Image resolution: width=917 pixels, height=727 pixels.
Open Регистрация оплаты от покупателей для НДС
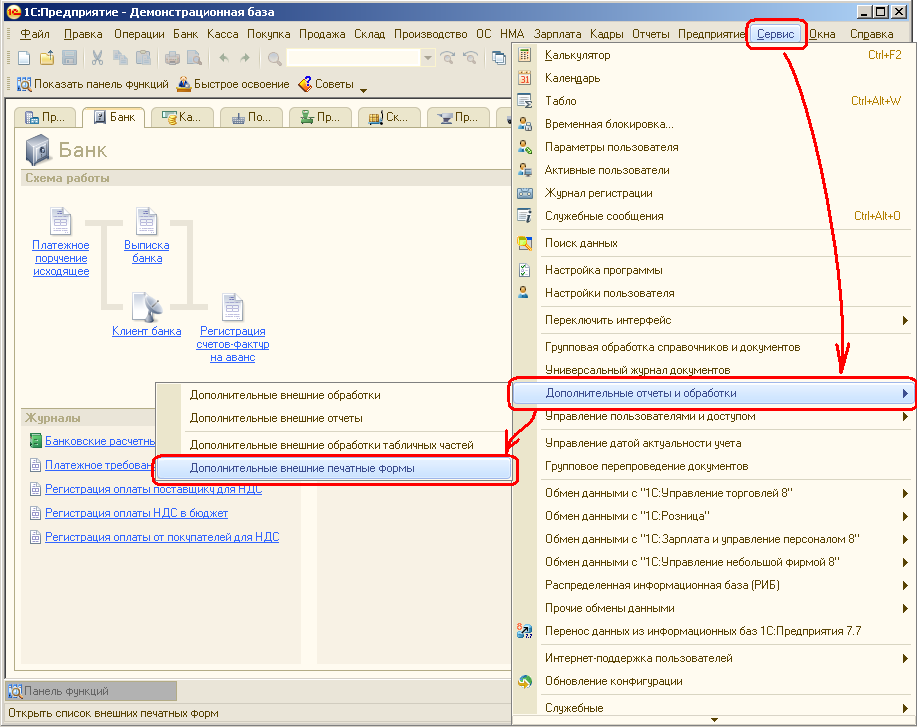point(162,537)
